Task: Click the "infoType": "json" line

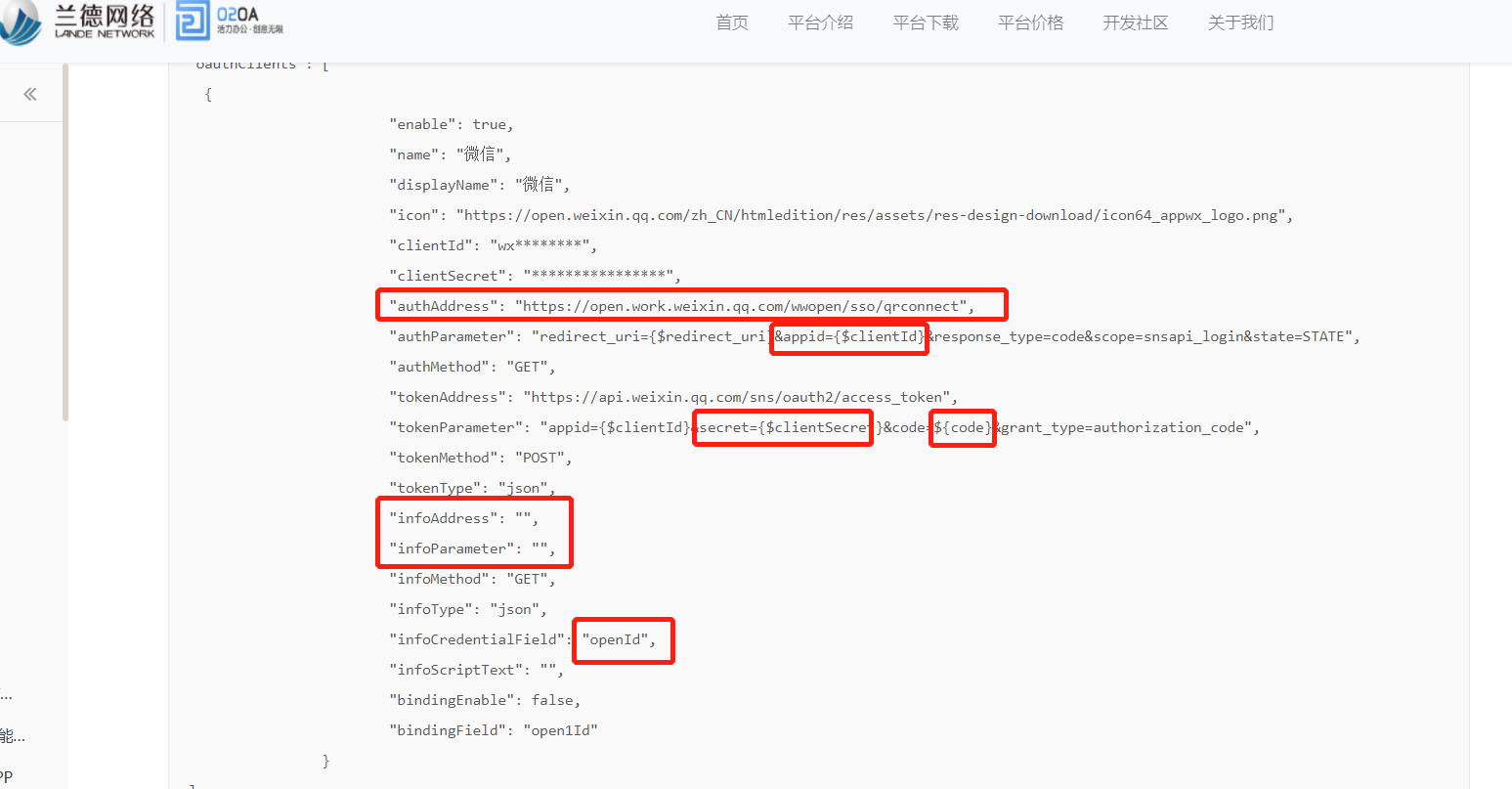Action: (469, 609)
